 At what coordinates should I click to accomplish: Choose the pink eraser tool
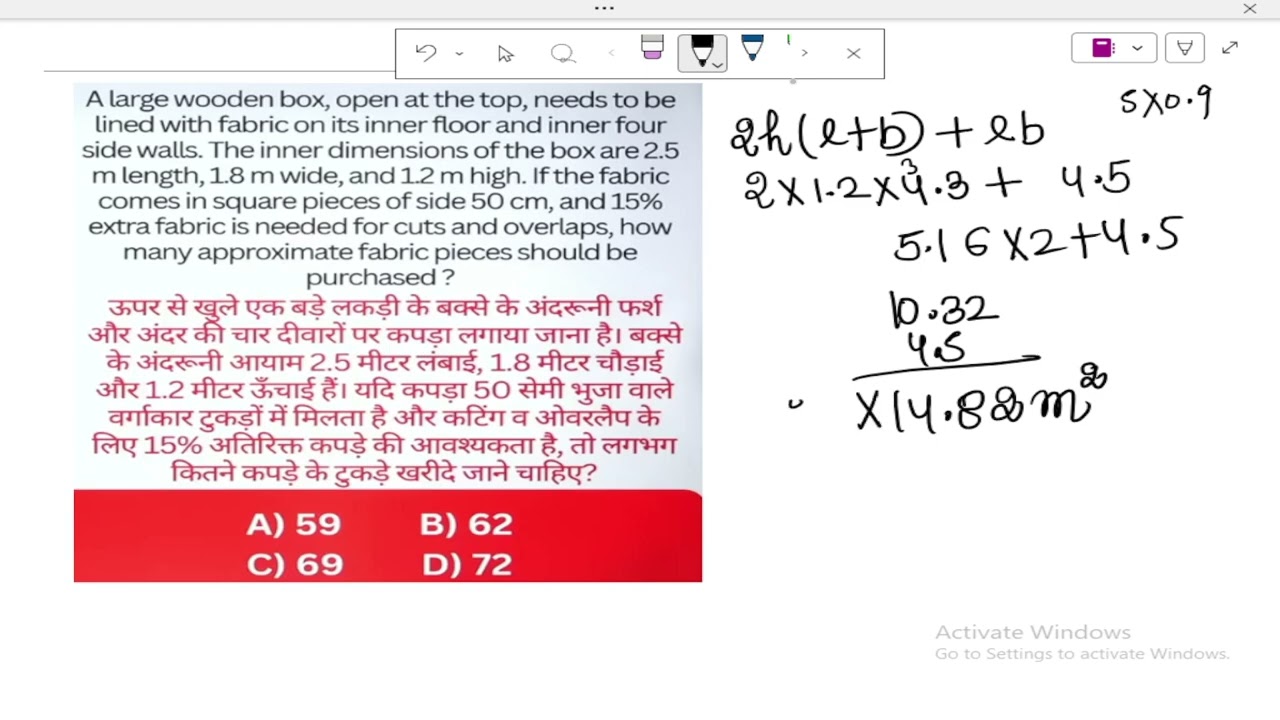(x=652, y=49)
